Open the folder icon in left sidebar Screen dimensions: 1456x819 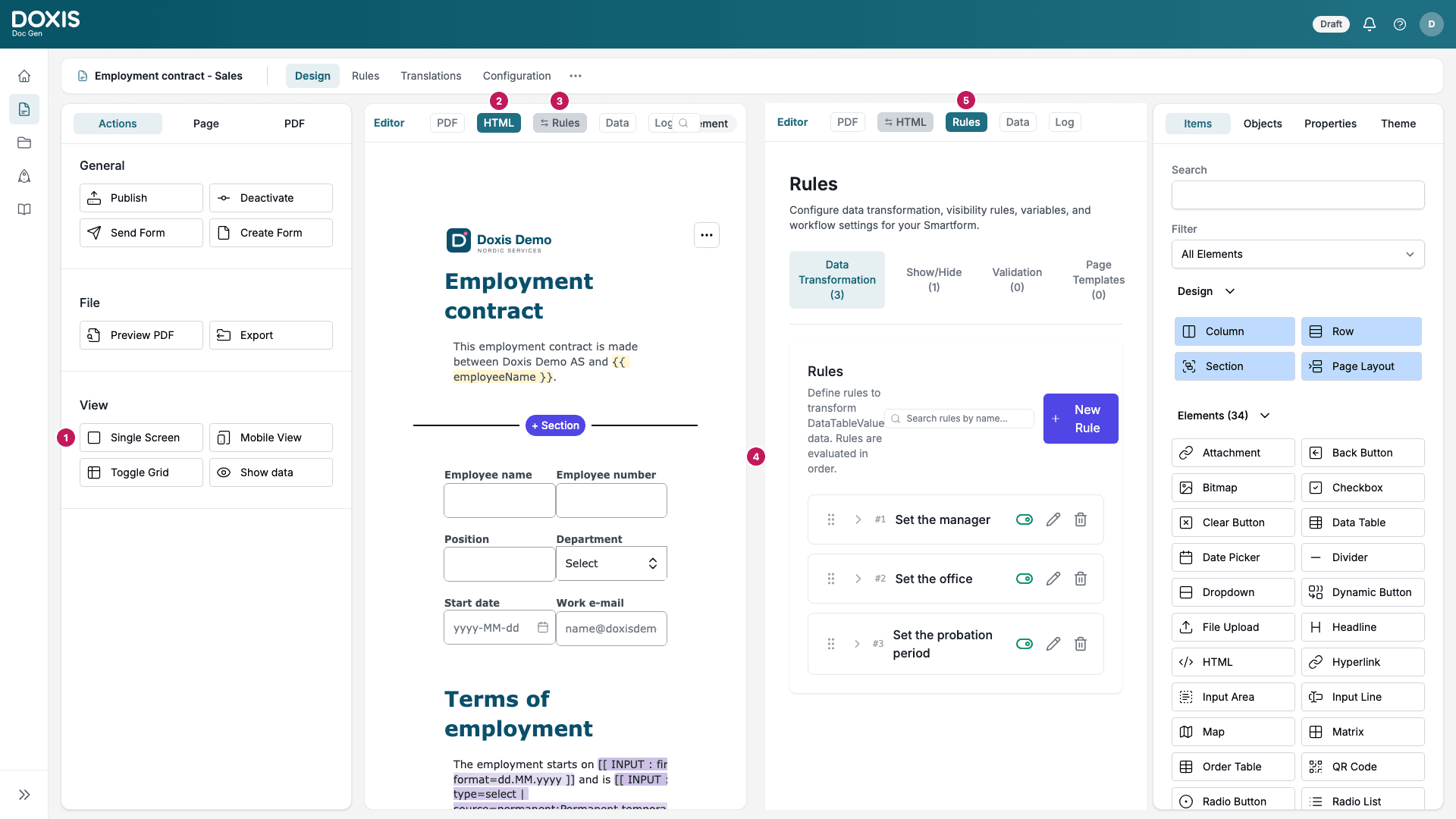(24, 143)
